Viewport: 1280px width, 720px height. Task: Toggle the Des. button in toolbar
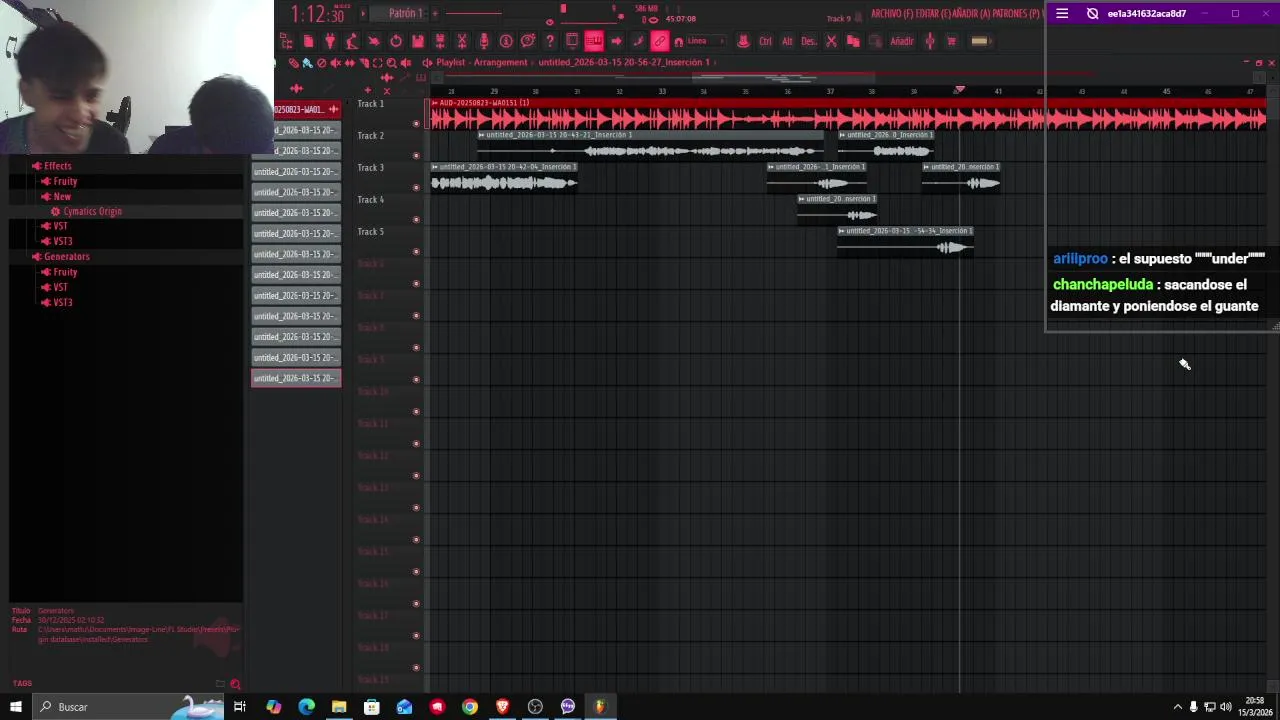tap(809, 41)
